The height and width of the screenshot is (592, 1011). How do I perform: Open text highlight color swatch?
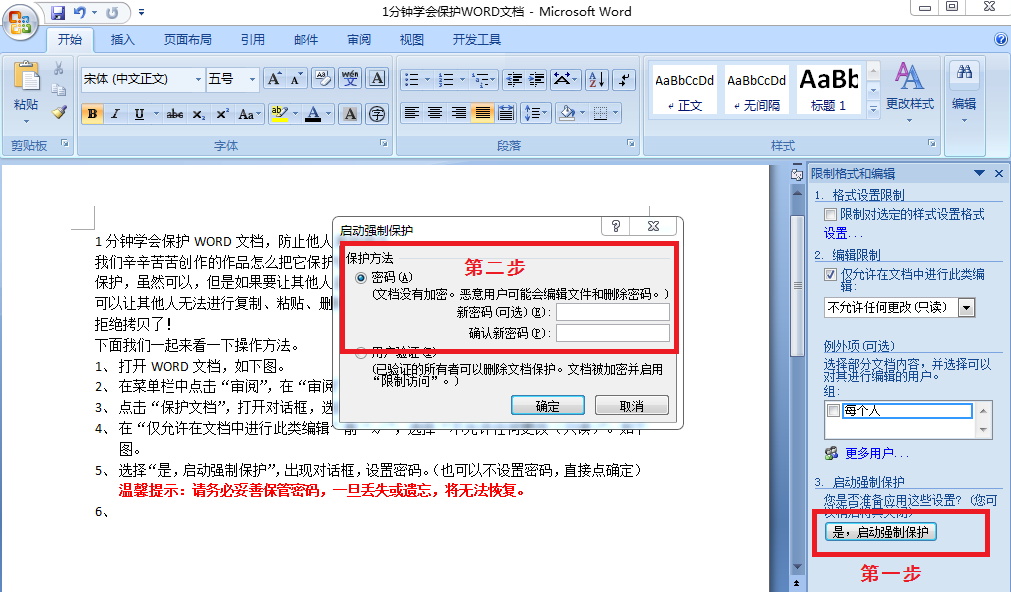tap(279, 114)
